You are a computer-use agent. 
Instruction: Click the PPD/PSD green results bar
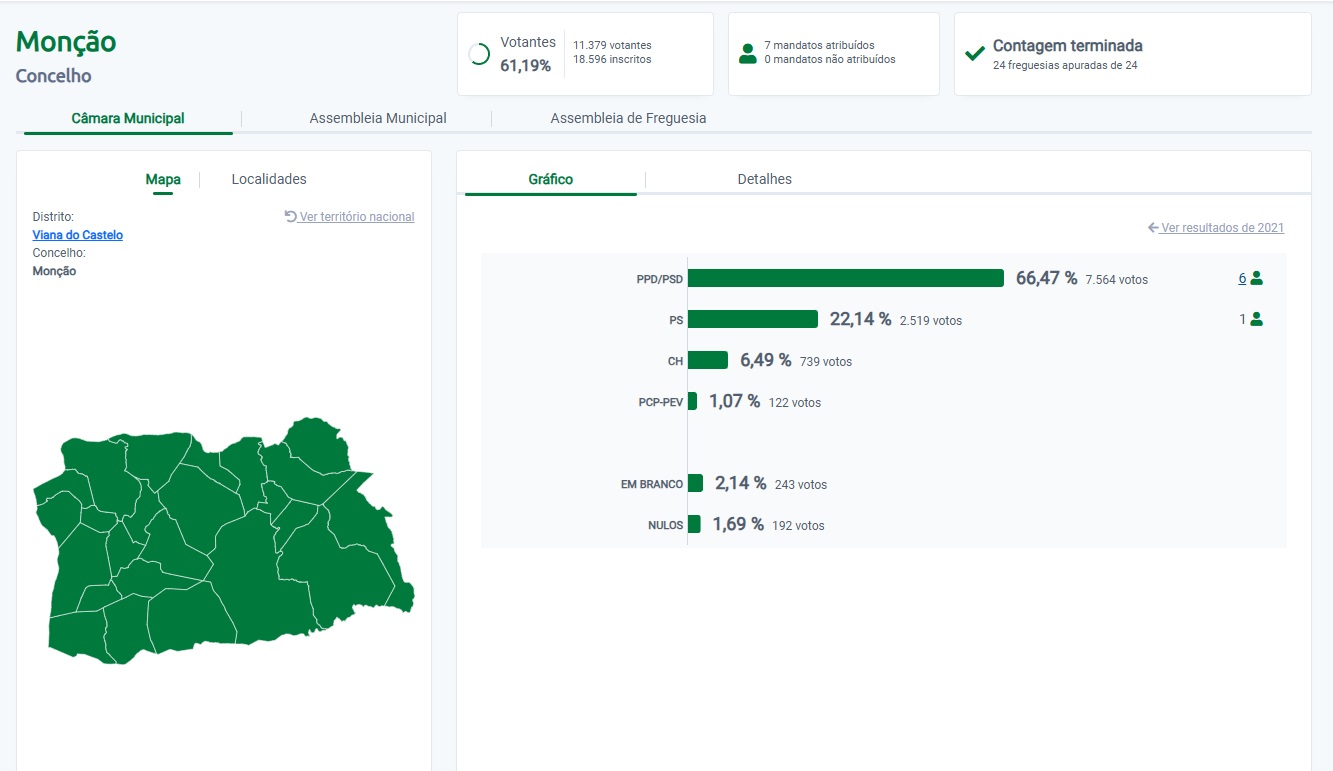pos(846,278)
